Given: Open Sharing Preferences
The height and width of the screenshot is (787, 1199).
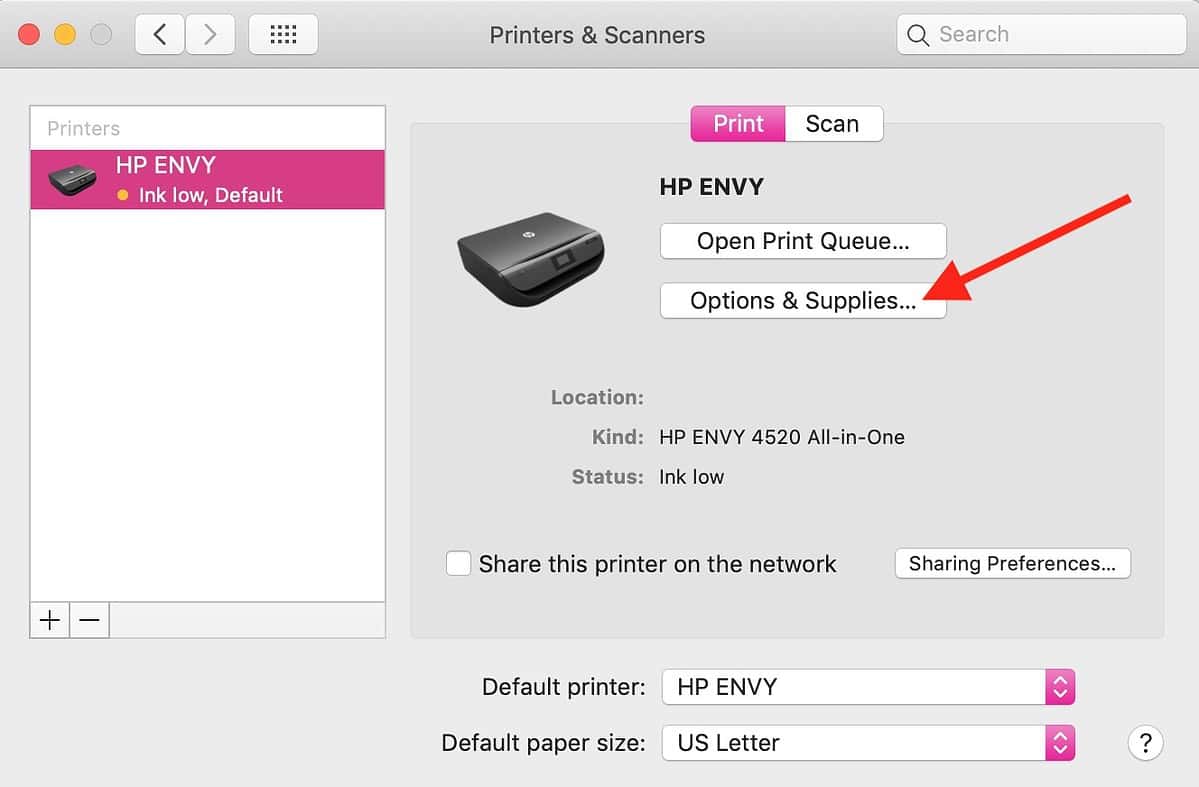Looking at the screenshot, I should [x=1012, y=563].
